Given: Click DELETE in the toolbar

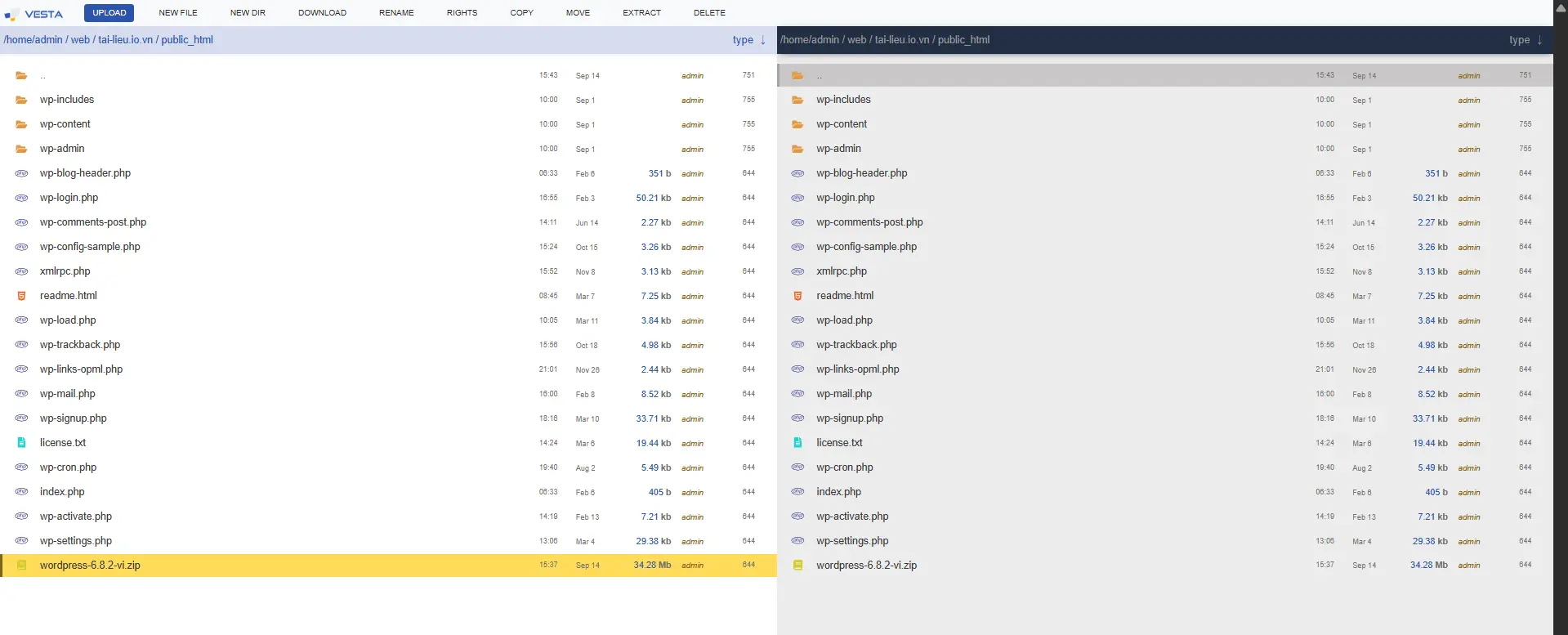Looking at the screenshot, I should click(709, 13).
